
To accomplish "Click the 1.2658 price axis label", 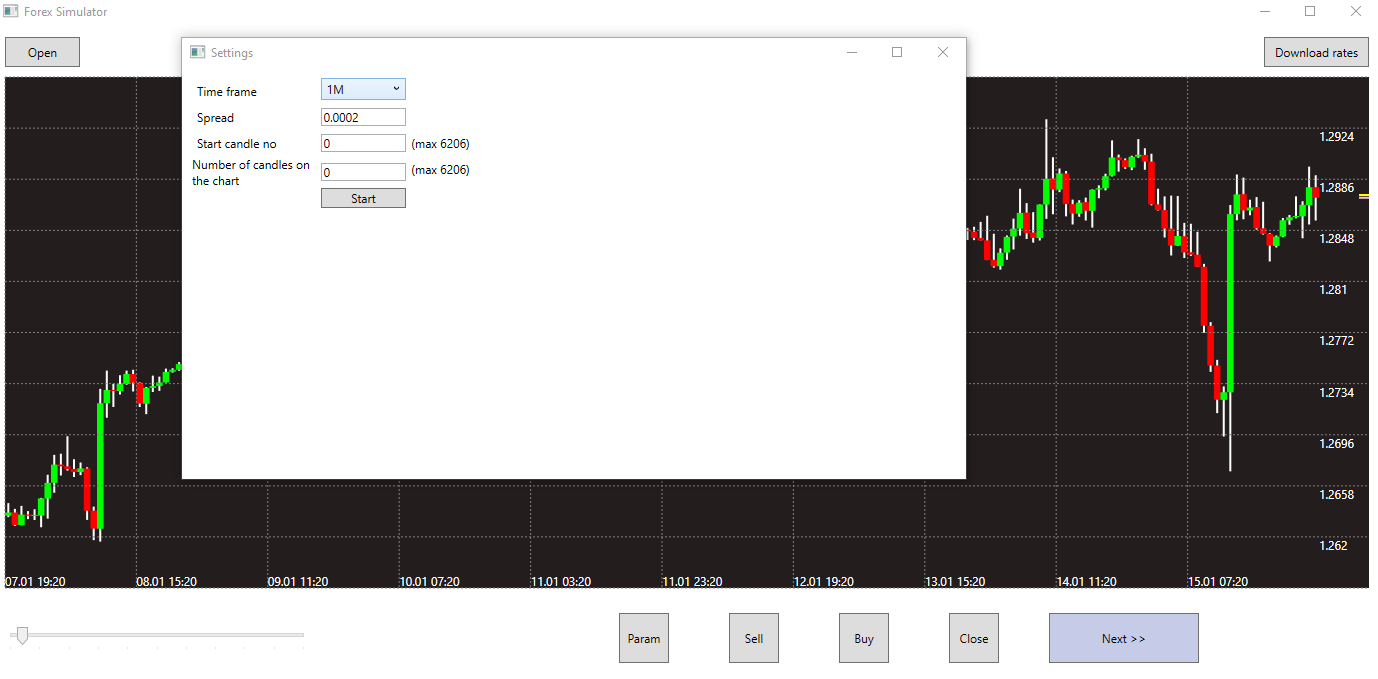I will [1337, 494].
